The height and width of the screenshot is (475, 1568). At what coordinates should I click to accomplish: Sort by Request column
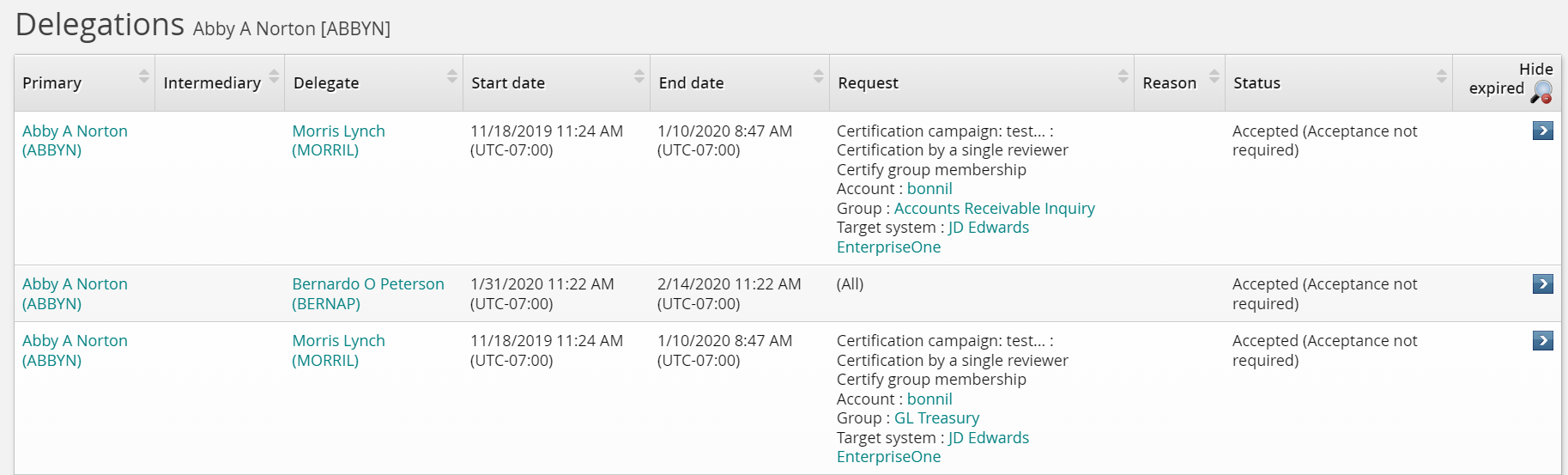pyautogui.click(x=1123, y=76)
